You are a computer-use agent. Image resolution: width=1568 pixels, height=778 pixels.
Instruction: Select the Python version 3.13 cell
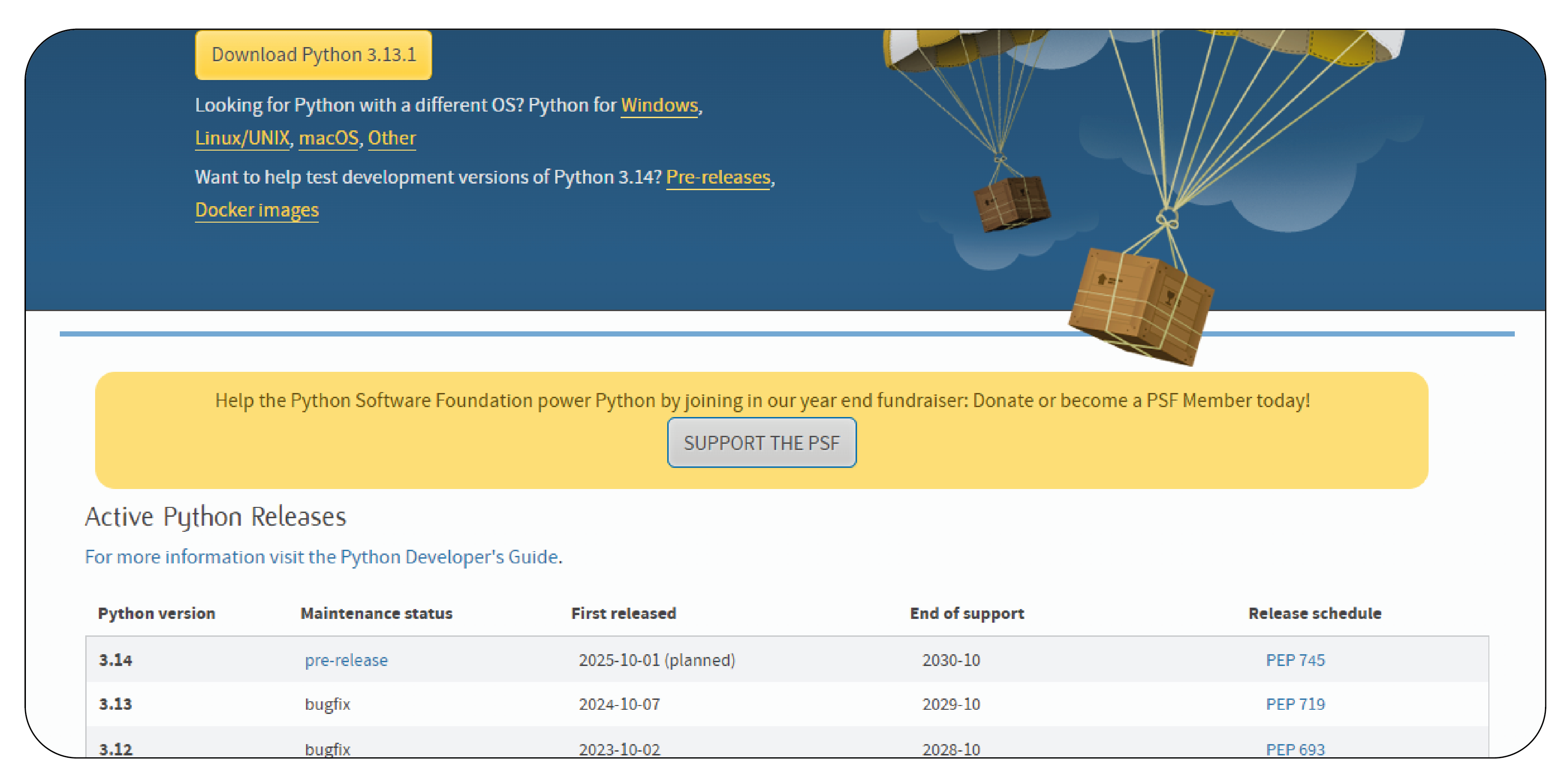tap(116, 704)
